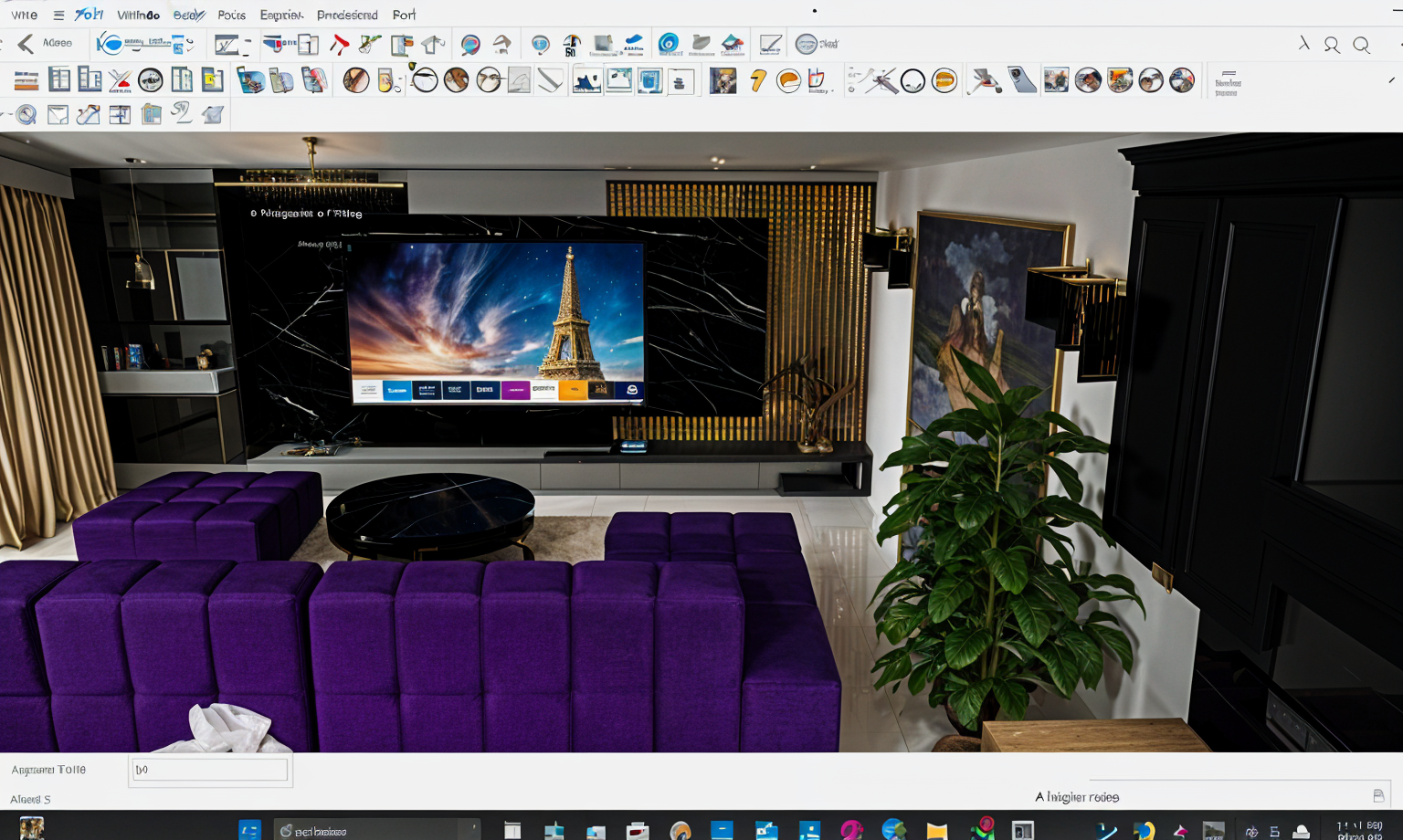Click the back arrow in the top toolbar
Screen dimensions: 1403x840
point(26,43)
